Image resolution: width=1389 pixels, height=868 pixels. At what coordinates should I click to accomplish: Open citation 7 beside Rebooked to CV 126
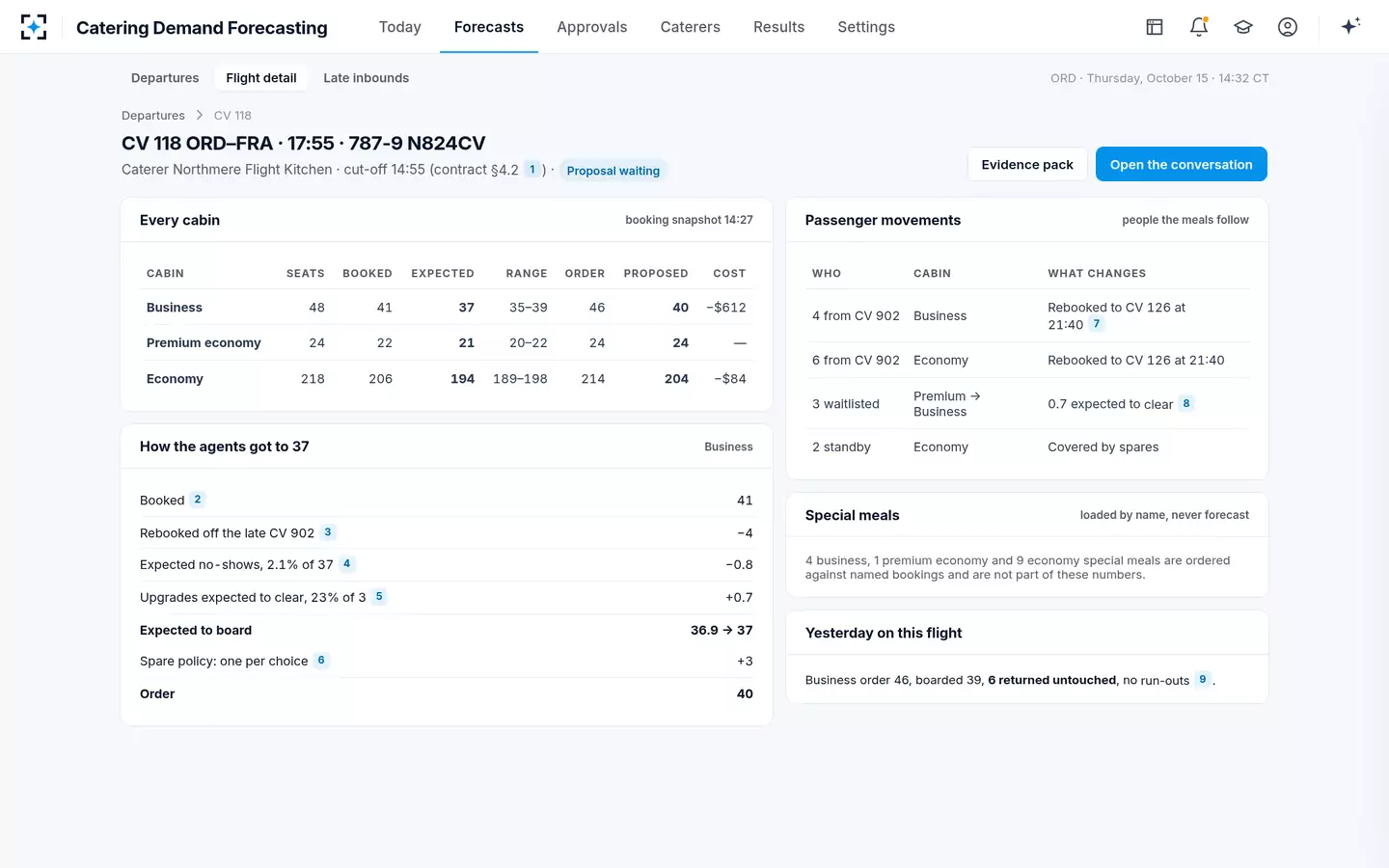(1097, 324)
